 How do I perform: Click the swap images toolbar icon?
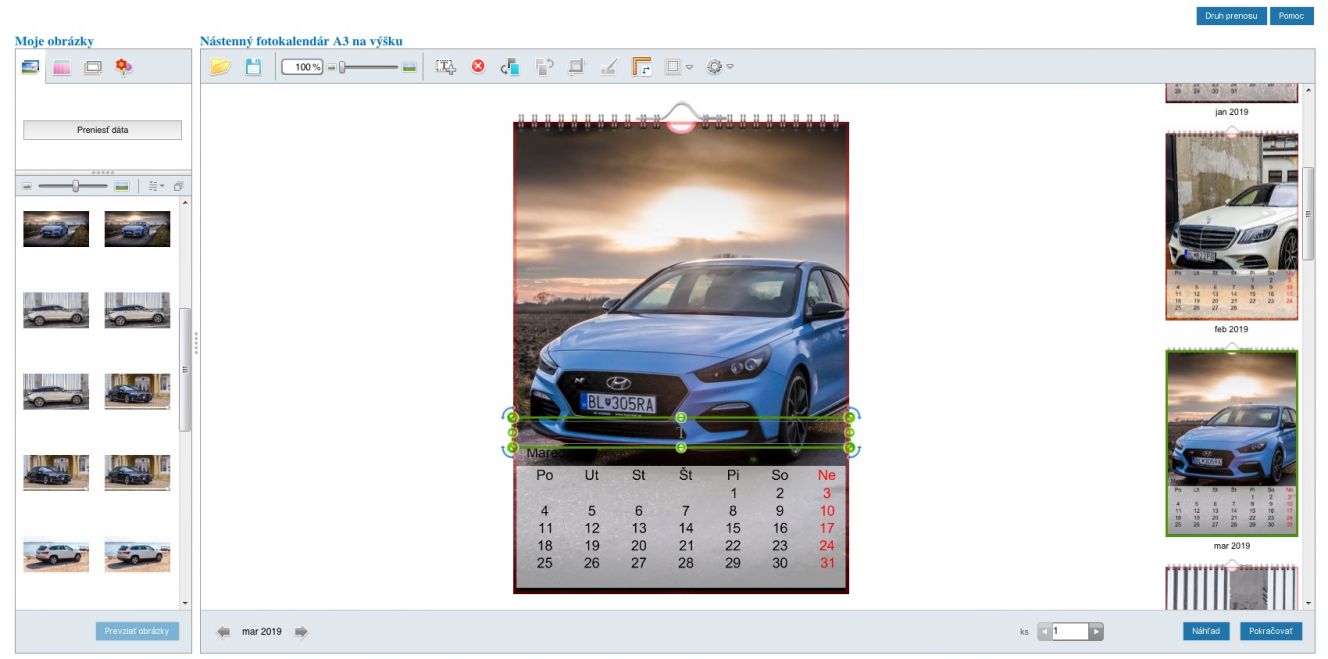(511, 67)
